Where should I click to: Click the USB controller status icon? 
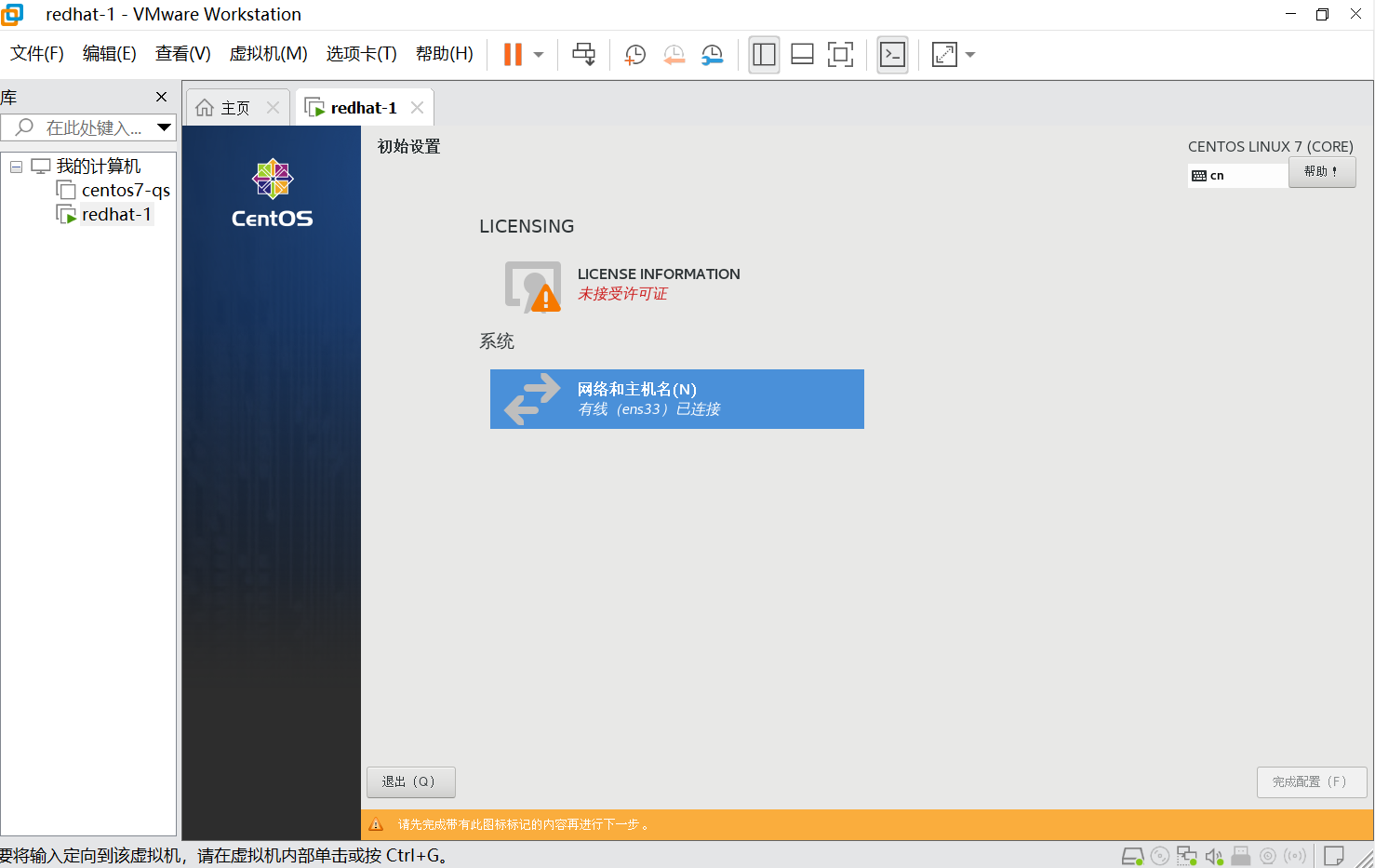pyautogui.click(x=1241, y=856)
